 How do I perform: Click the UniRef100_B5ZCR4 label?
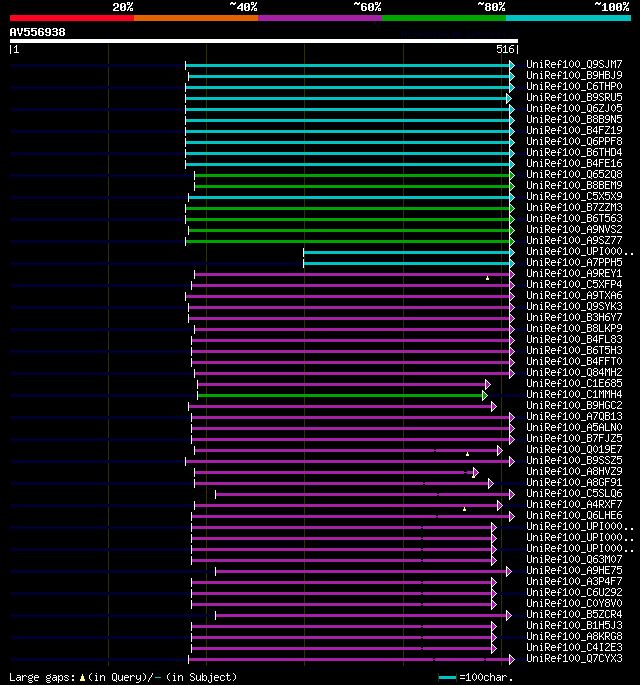tap(574, 614)
